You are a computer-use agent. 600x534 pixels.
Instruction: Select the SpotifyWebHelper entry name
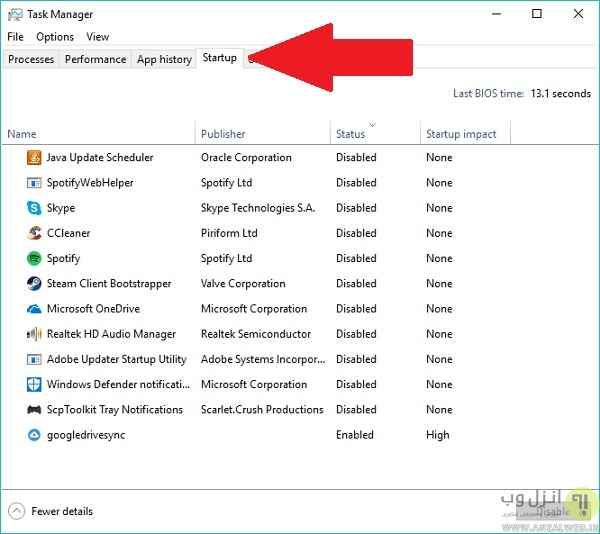(x=90, y=183)
